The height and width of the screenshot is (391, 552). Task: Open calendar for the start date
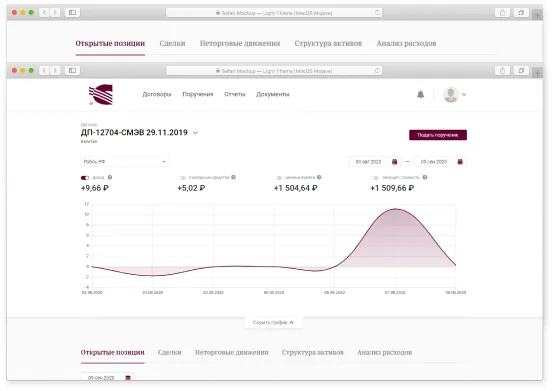[x=394, y=162]
